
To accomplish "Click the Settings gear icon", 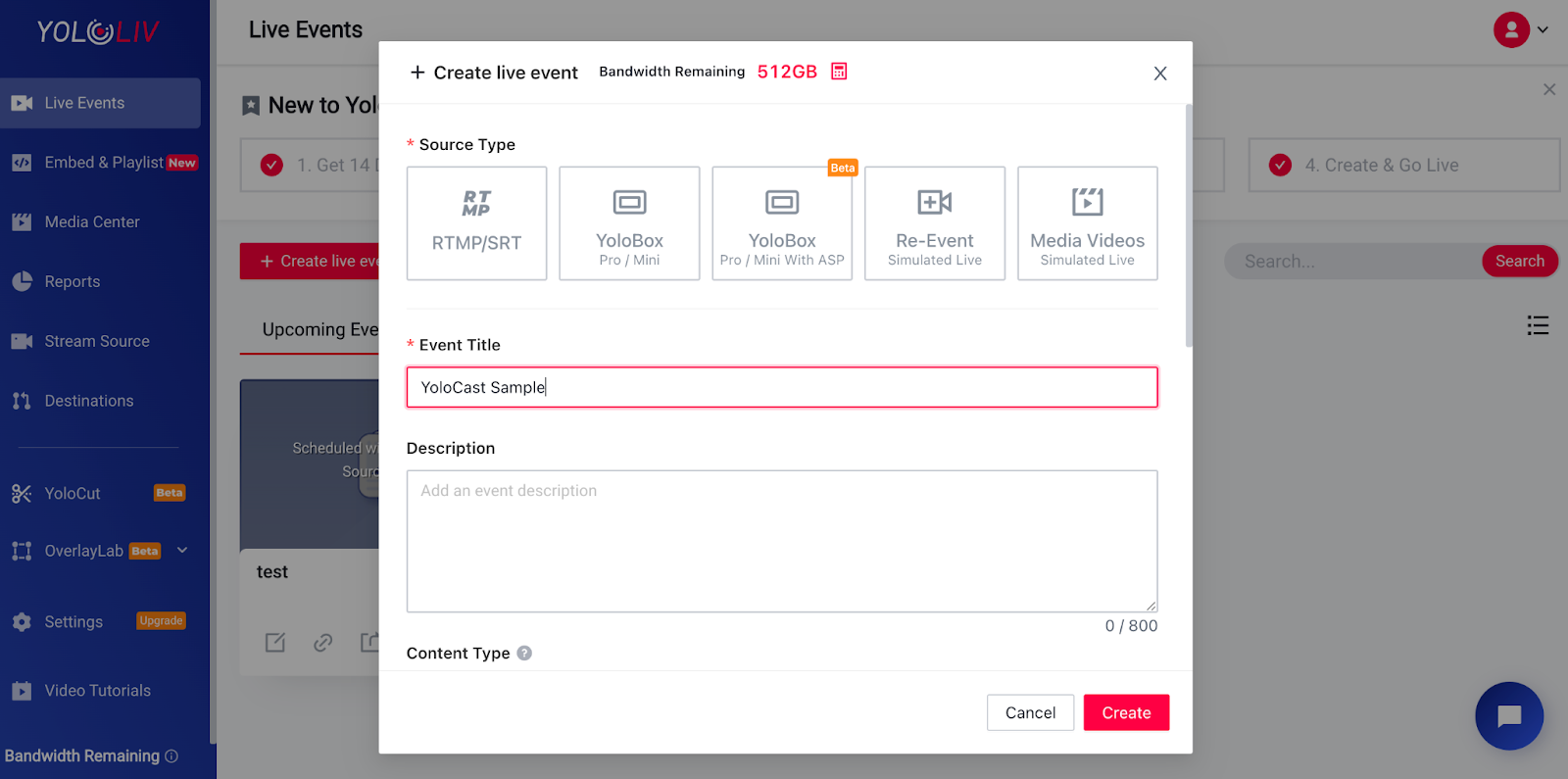I will (x=22, y=622).
